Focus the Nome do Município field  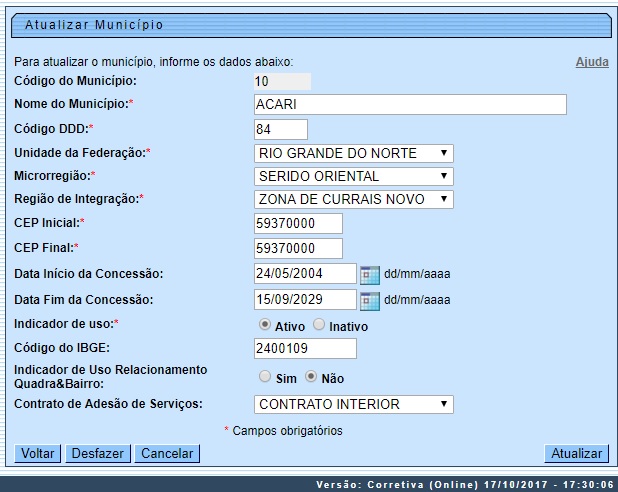coord(410,105)
